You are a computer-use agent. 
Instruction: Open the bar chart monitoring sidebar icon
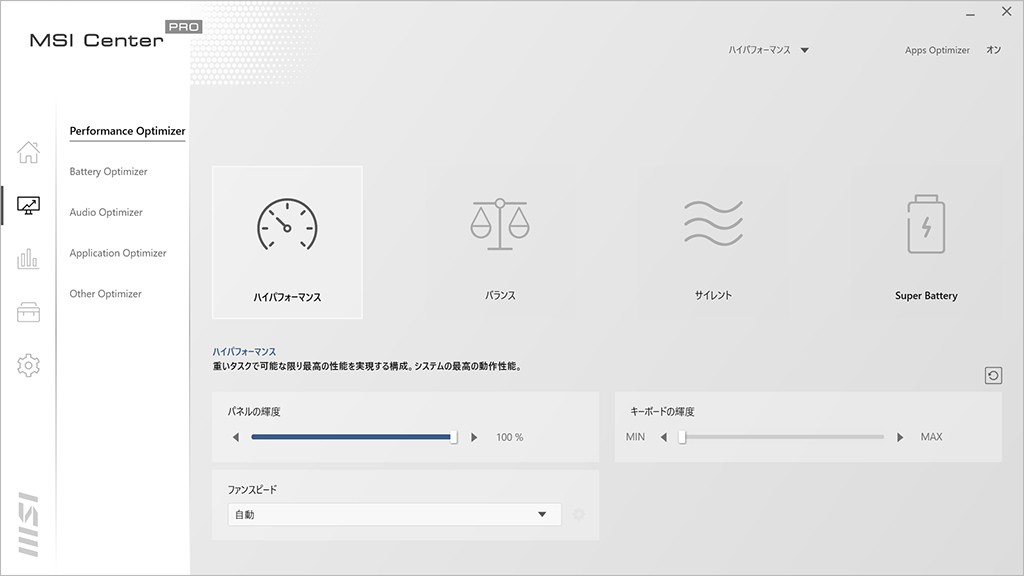(x=28, y=259)
